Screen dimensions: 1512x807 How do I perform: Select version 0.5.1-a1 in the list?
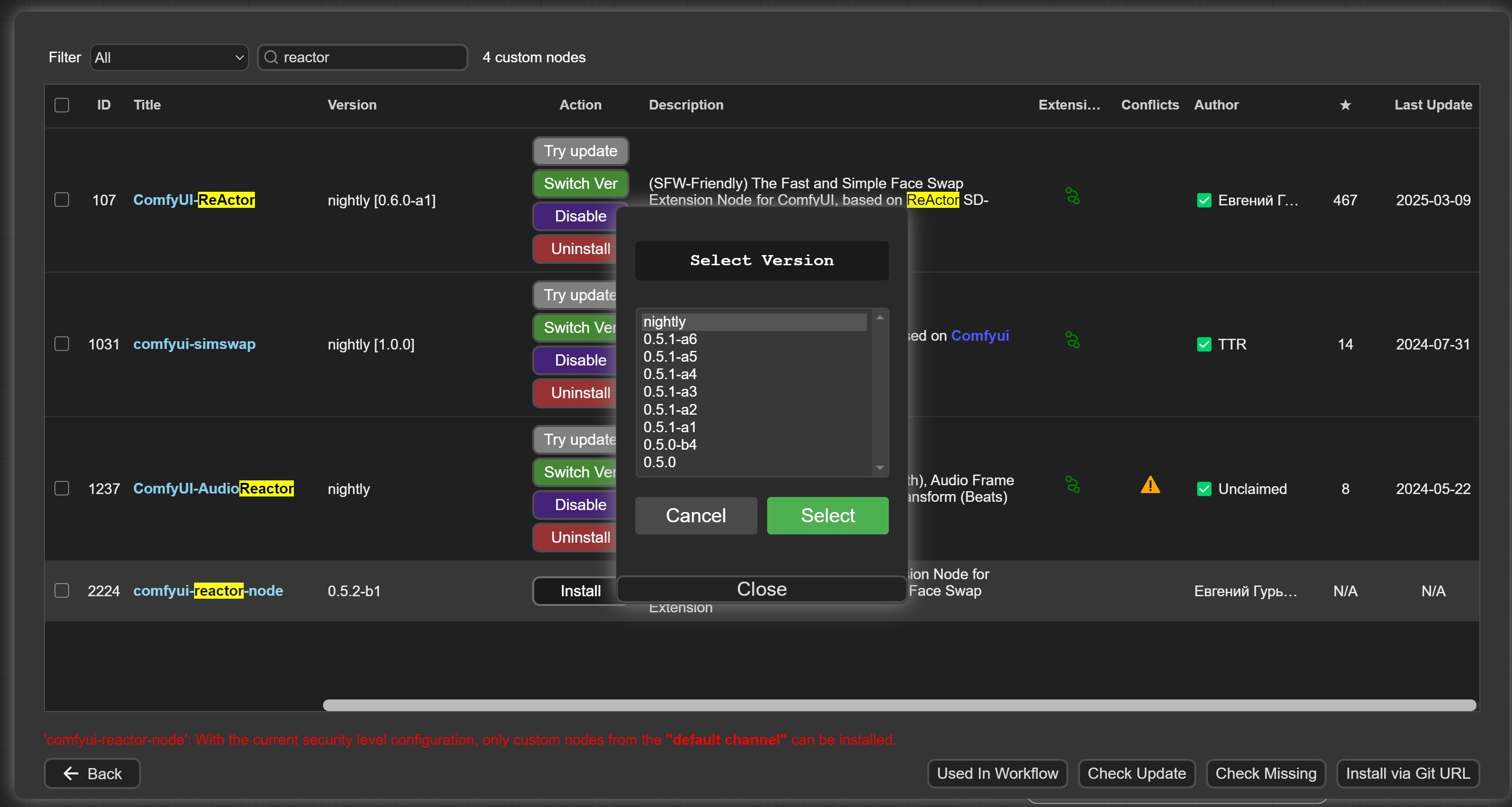754,427
